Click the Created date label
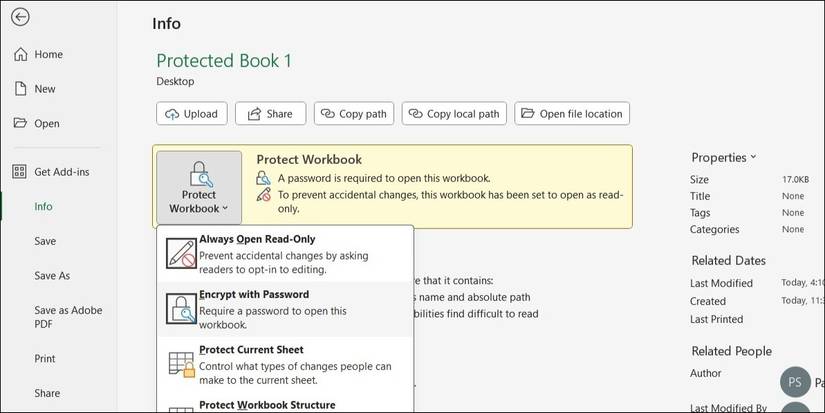Image resolution: width=825 pixels, height=413 pixels. pyautogui.click(x=708, y=301)
